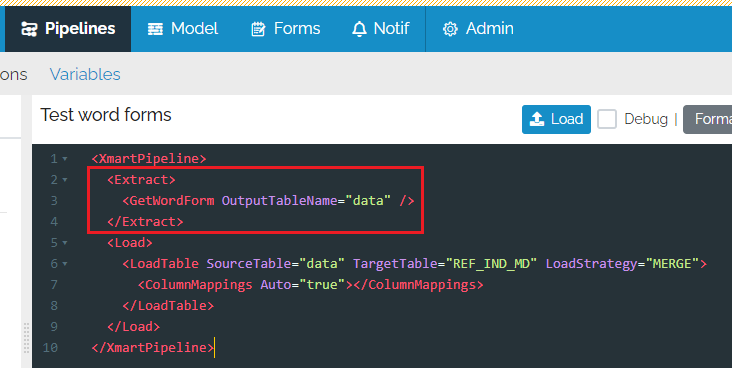
Task: Click the Notif bell icon
Action: [359, 29]
